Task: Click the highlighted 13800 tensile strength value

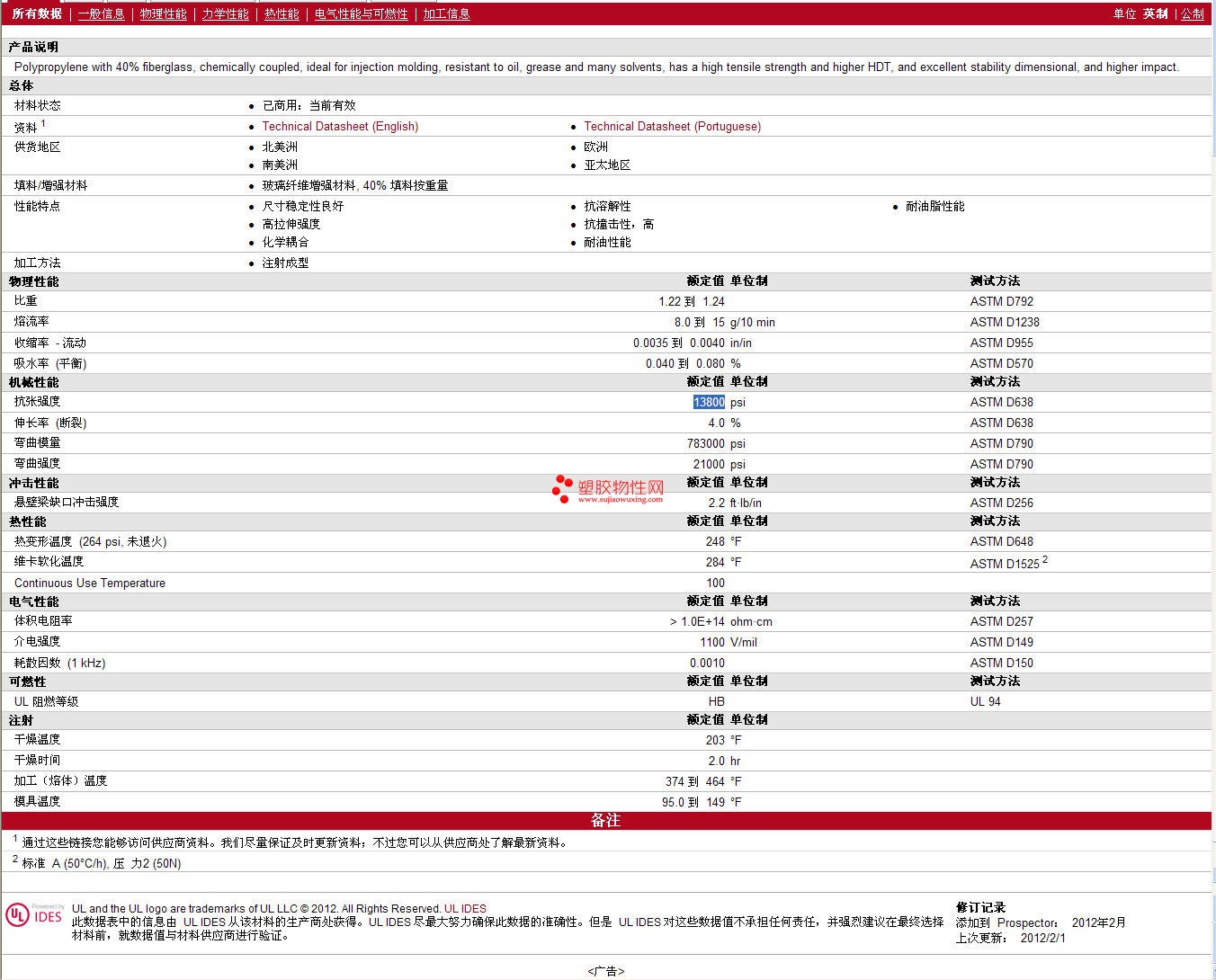Action: point(709,403)
